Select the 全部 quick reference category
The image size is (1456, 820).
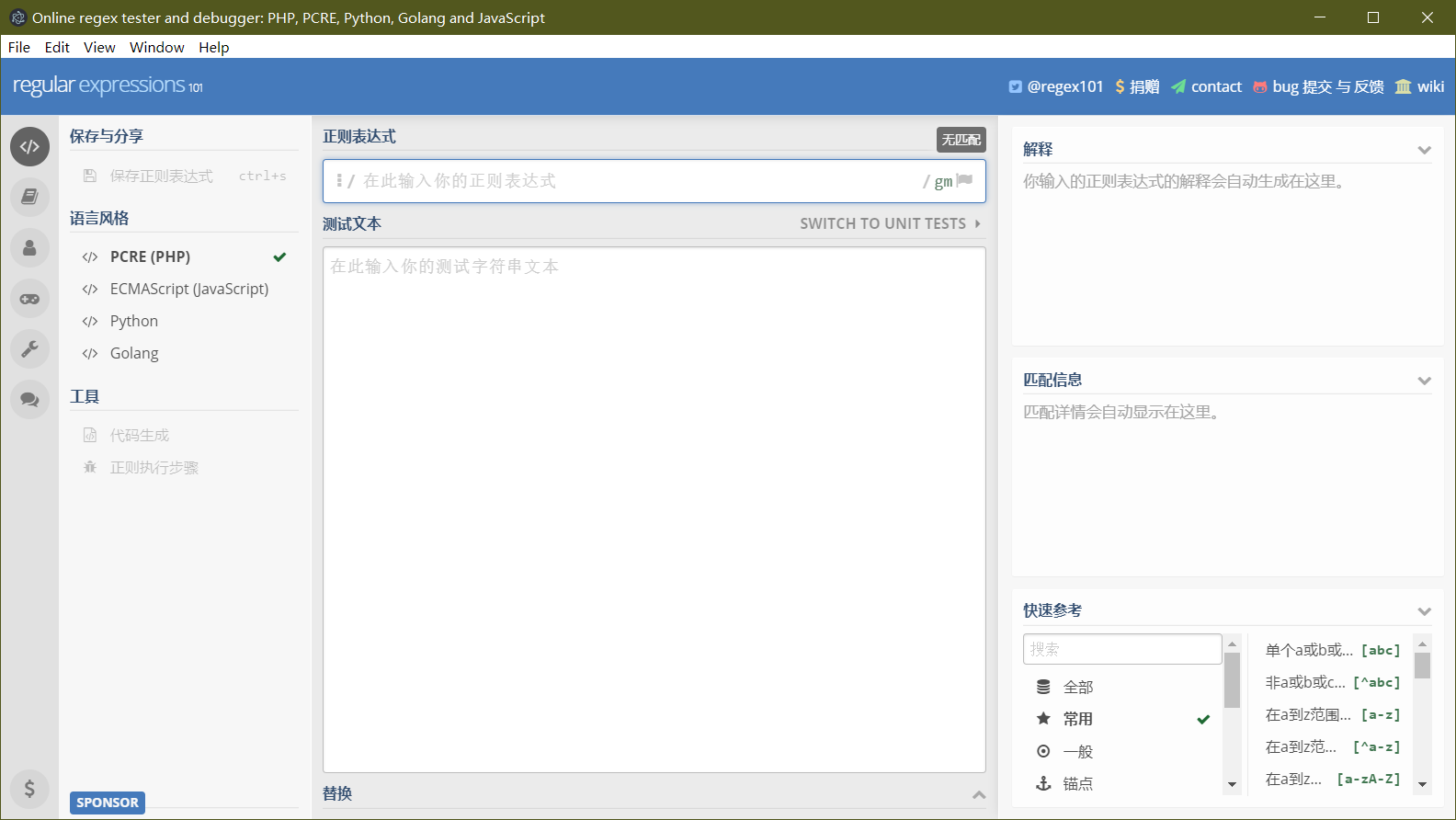(1122, 687)
